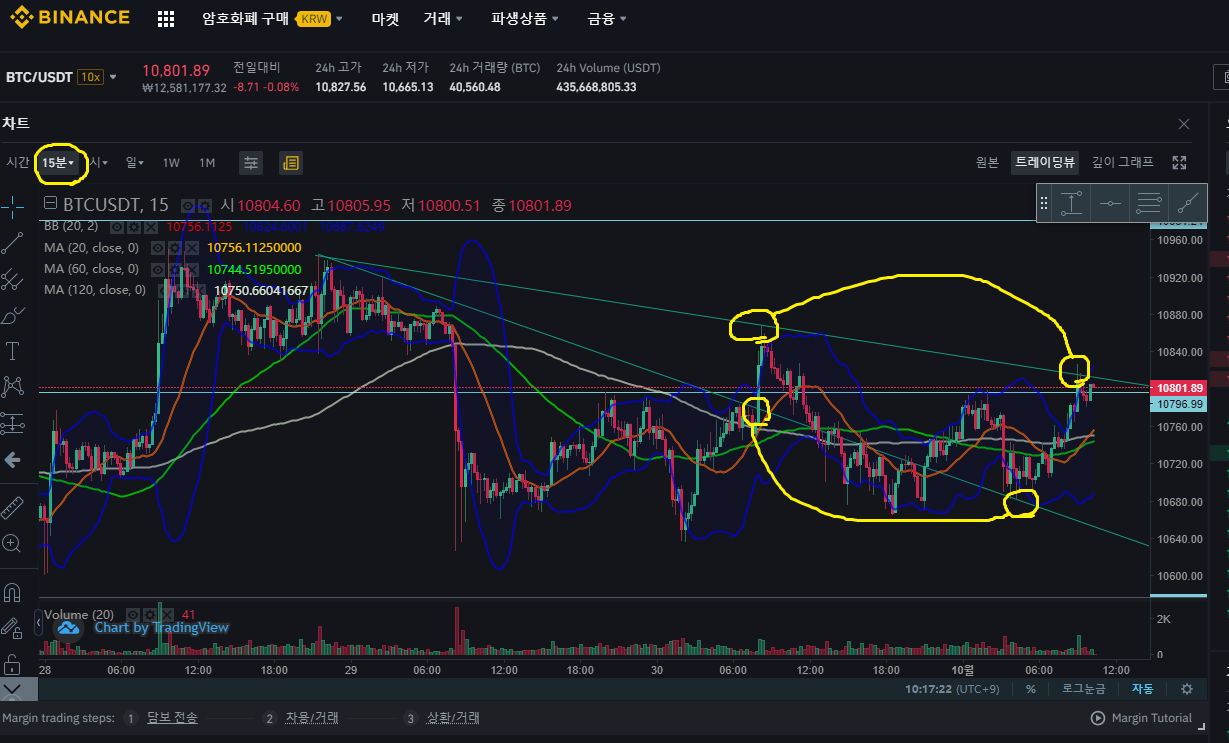
Task: Select the diagonal line tool in floating toolbar
Action: (x=1188, y=203)
